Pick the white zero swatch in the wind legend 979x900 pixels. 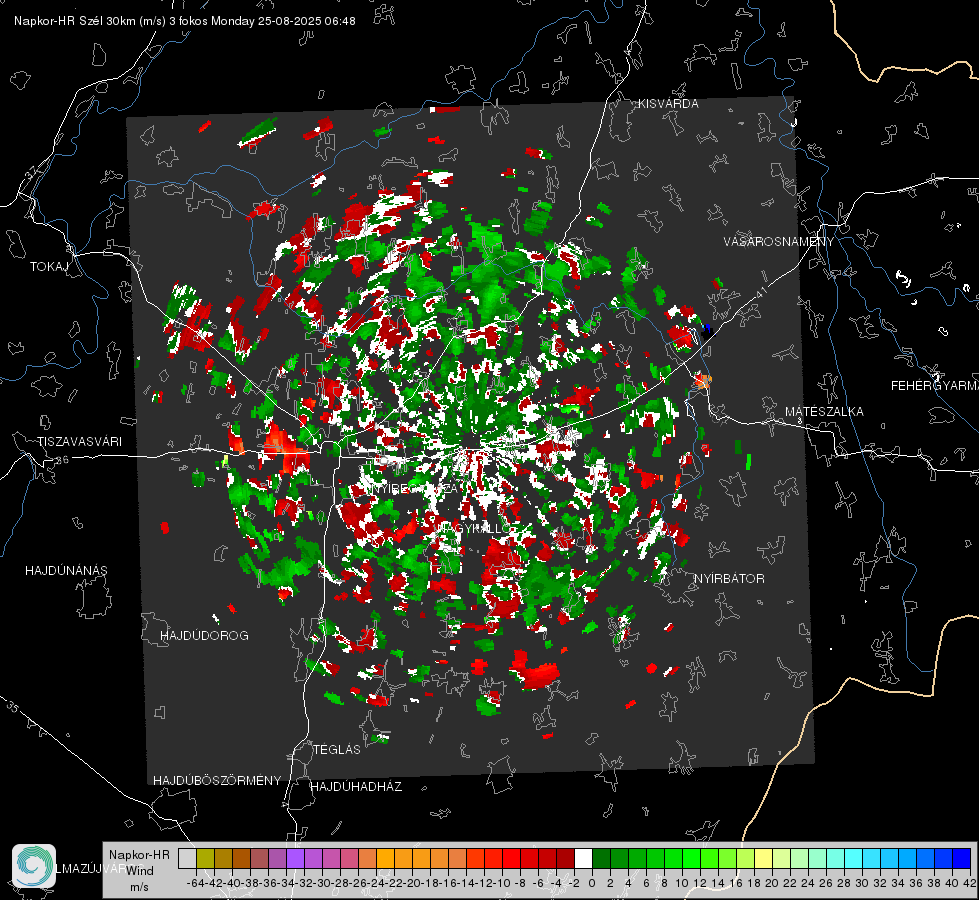(x=583, y=859)
